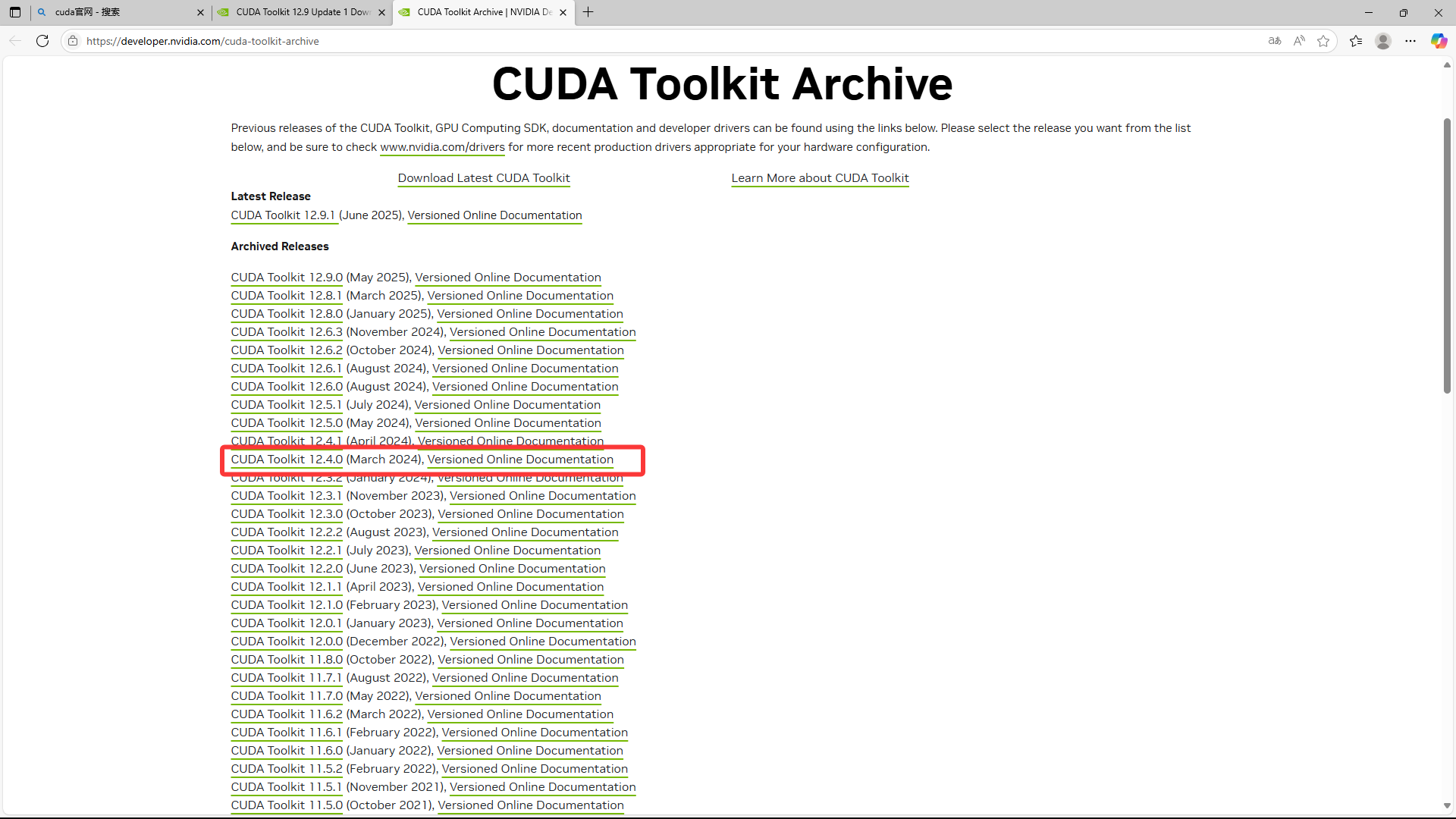Open the user profile avatar

click(1383, 41)
